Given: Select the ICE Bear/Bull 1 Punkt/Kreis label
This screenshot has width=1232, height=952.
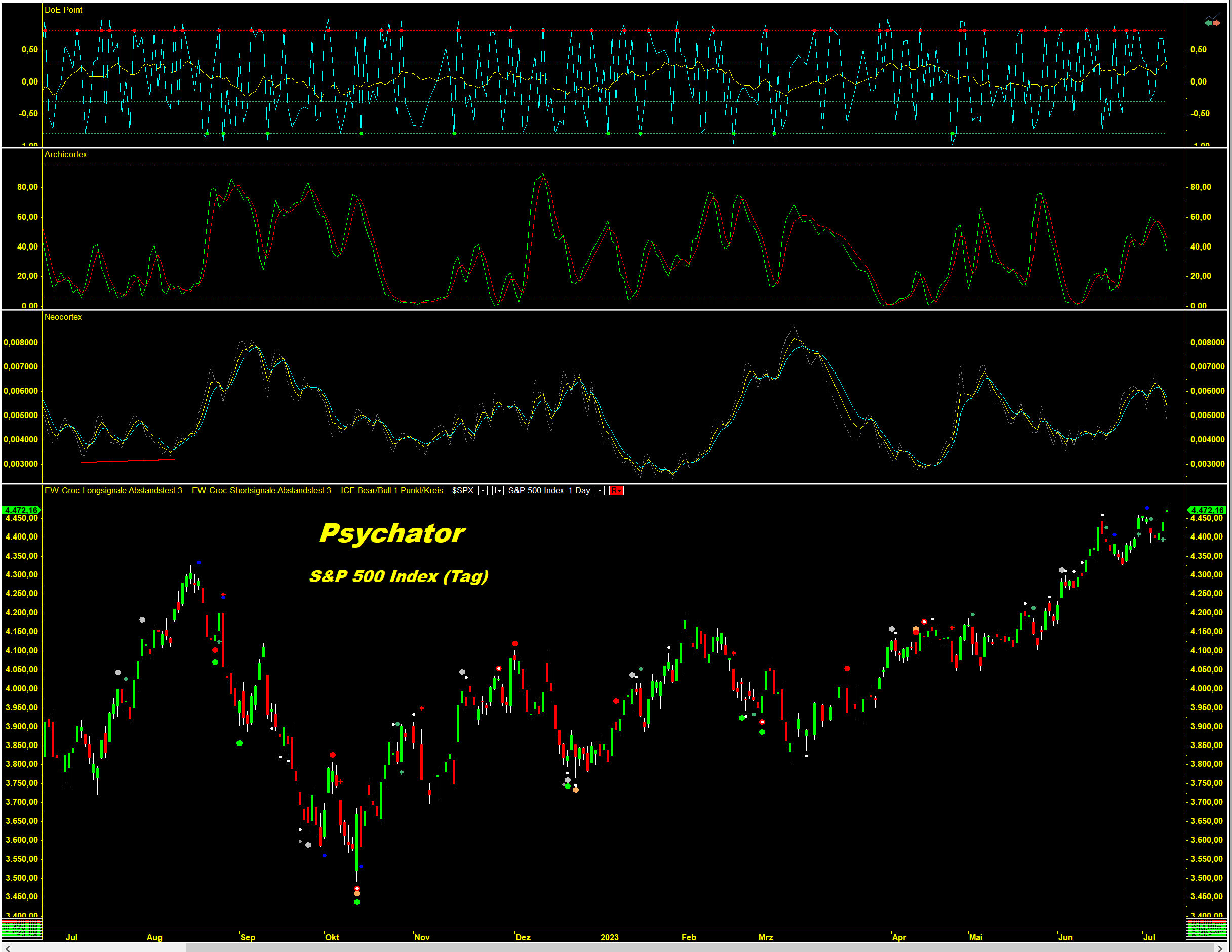Looking at the screenshot, I should (391, 490).
